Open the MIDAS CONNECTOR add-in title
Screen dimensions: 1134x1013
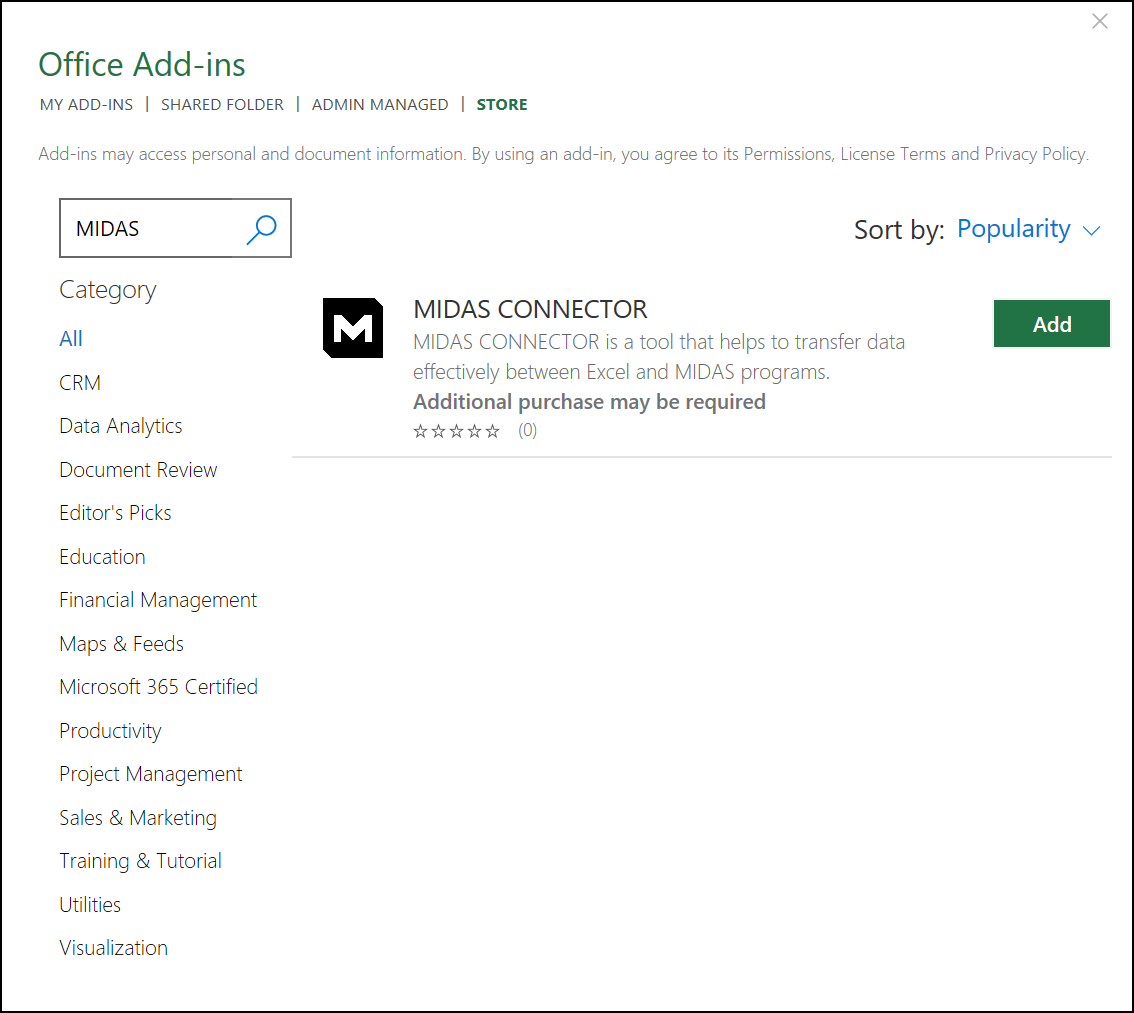pos(530,309)
